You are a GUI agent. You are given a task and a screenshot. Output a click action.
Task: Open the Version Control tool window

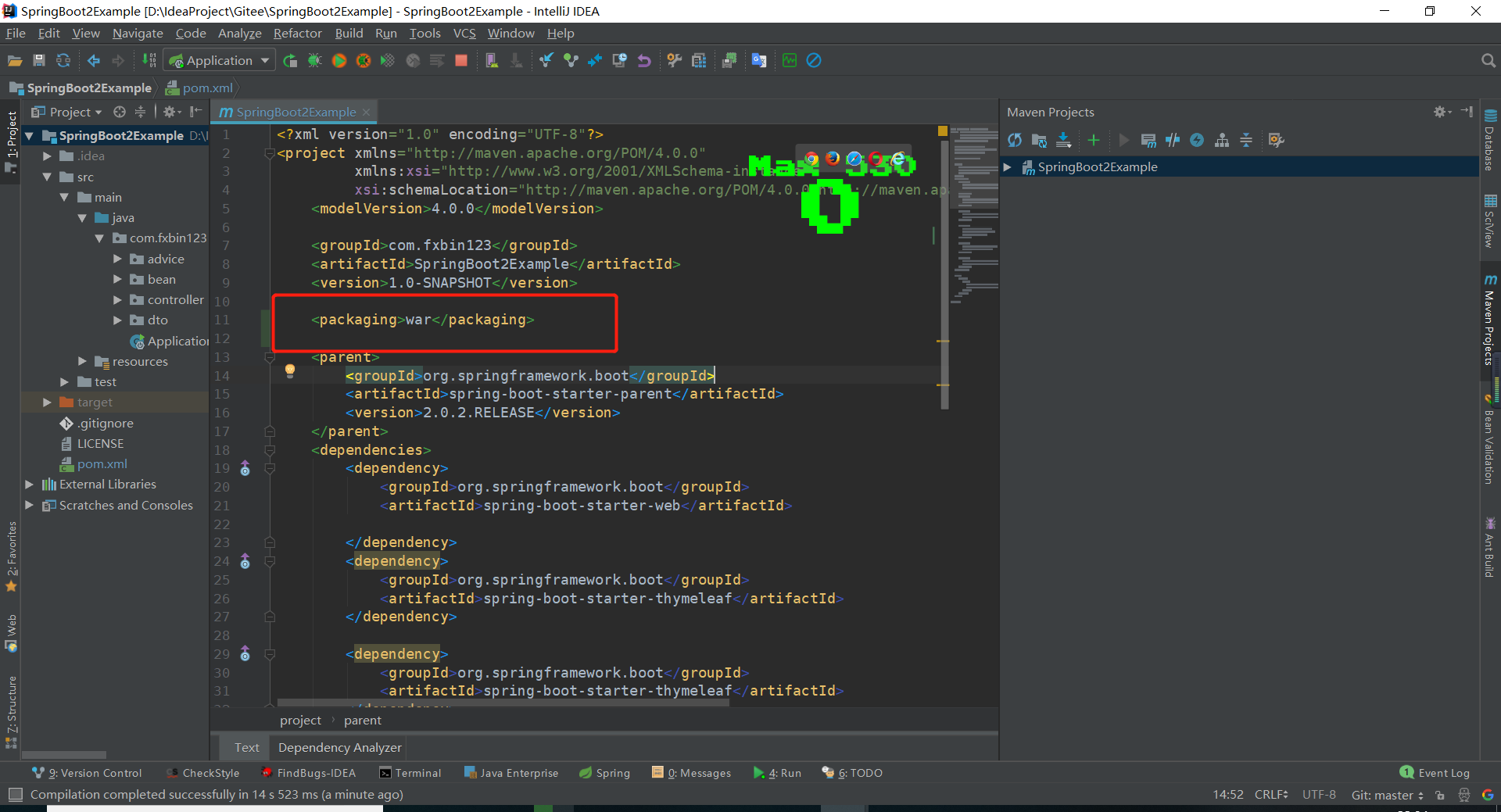click(87, 773)
